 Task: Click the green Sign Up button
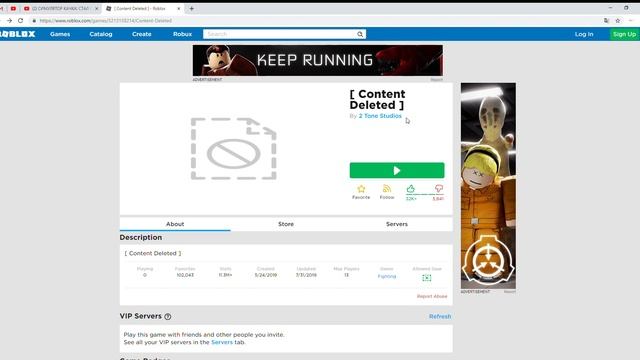(x=624, y=34)
